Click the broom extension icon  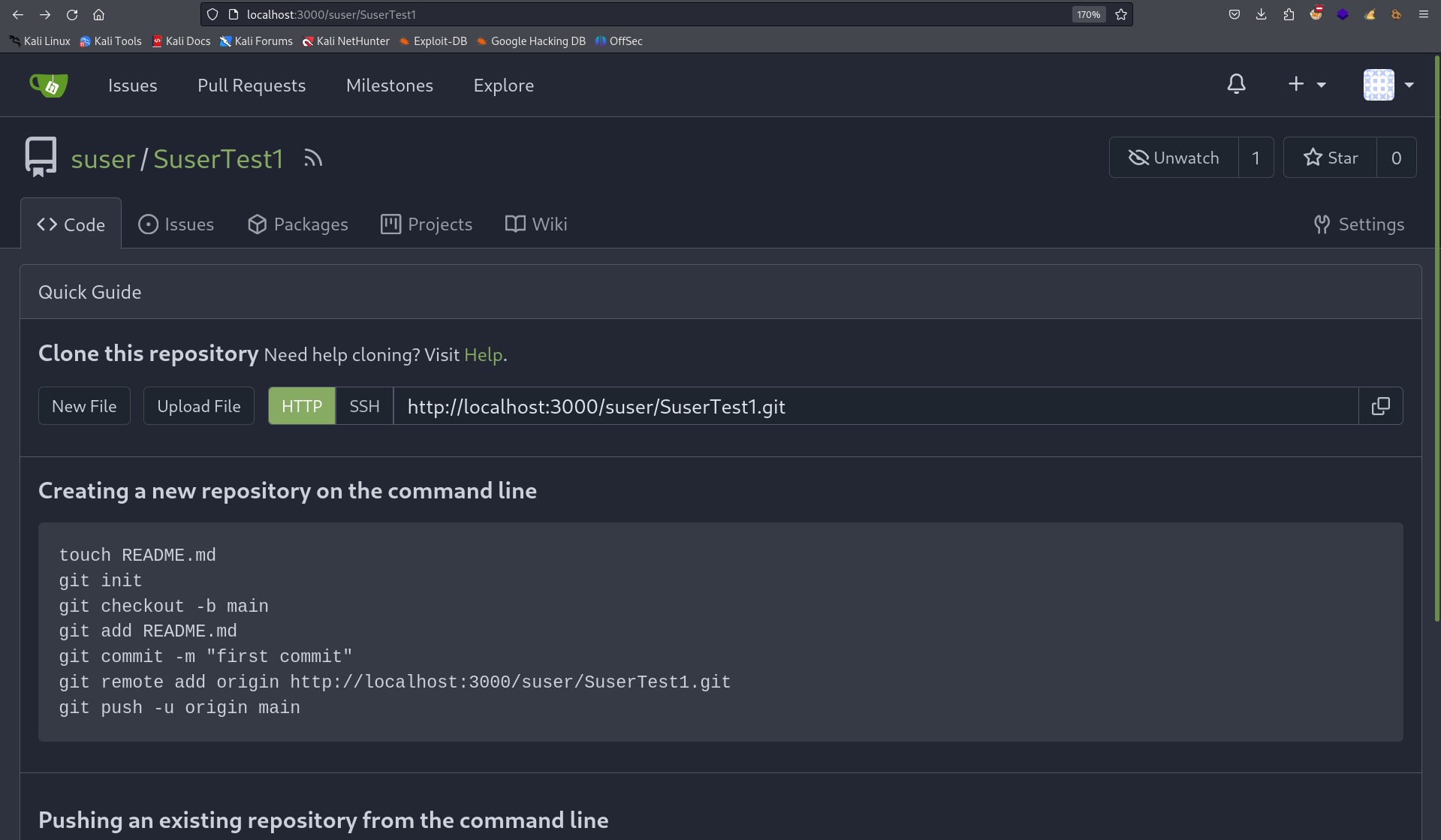[x=1370, y=14]
